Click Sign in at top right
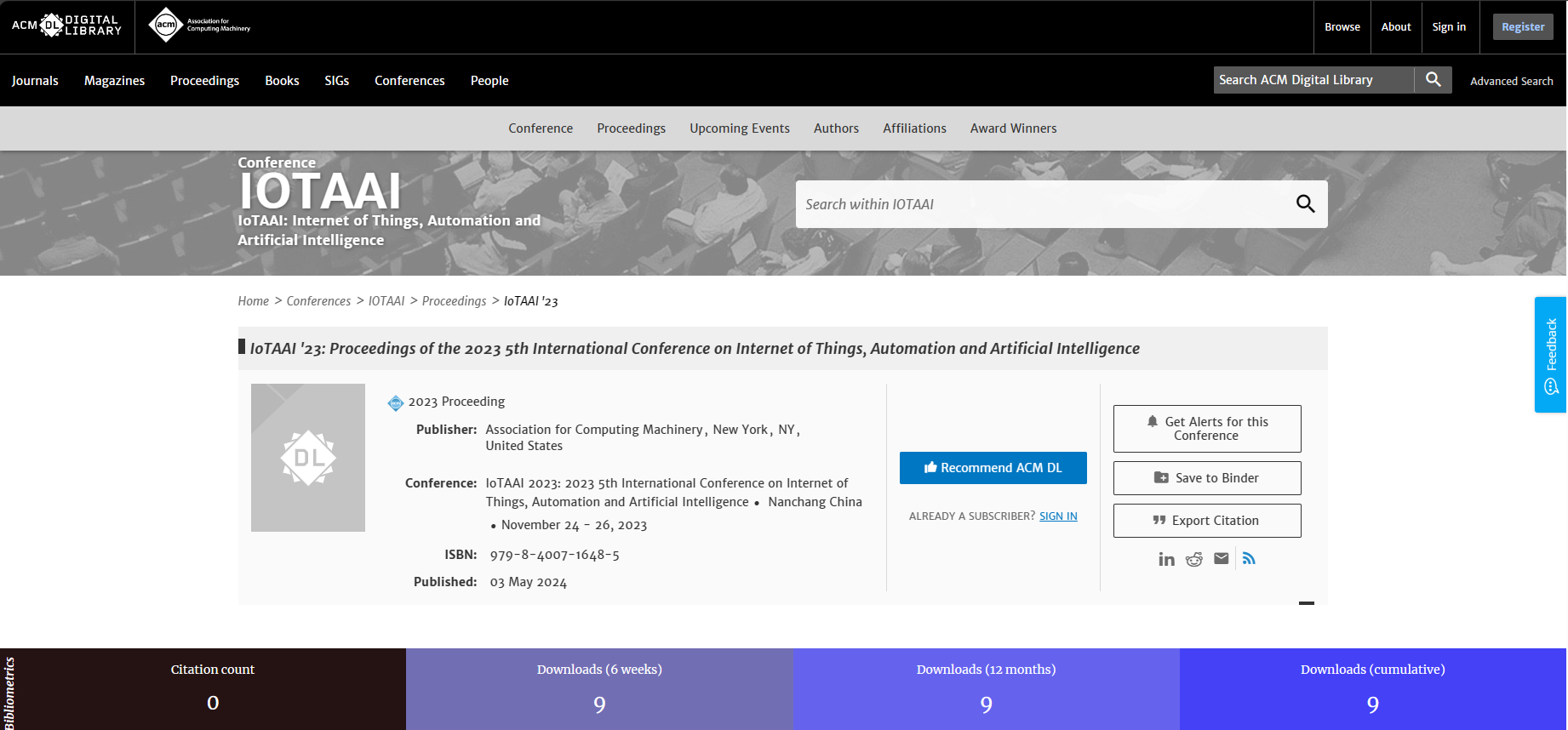 pyautogui.click(x=1449, y=27)
